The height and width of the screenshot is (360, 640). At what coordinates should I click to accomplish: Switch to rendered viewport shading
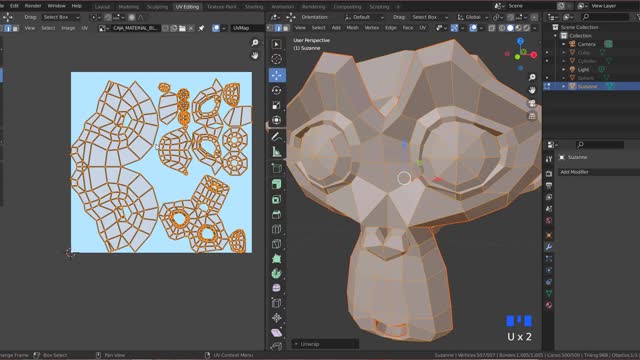(x=527, y=28)
